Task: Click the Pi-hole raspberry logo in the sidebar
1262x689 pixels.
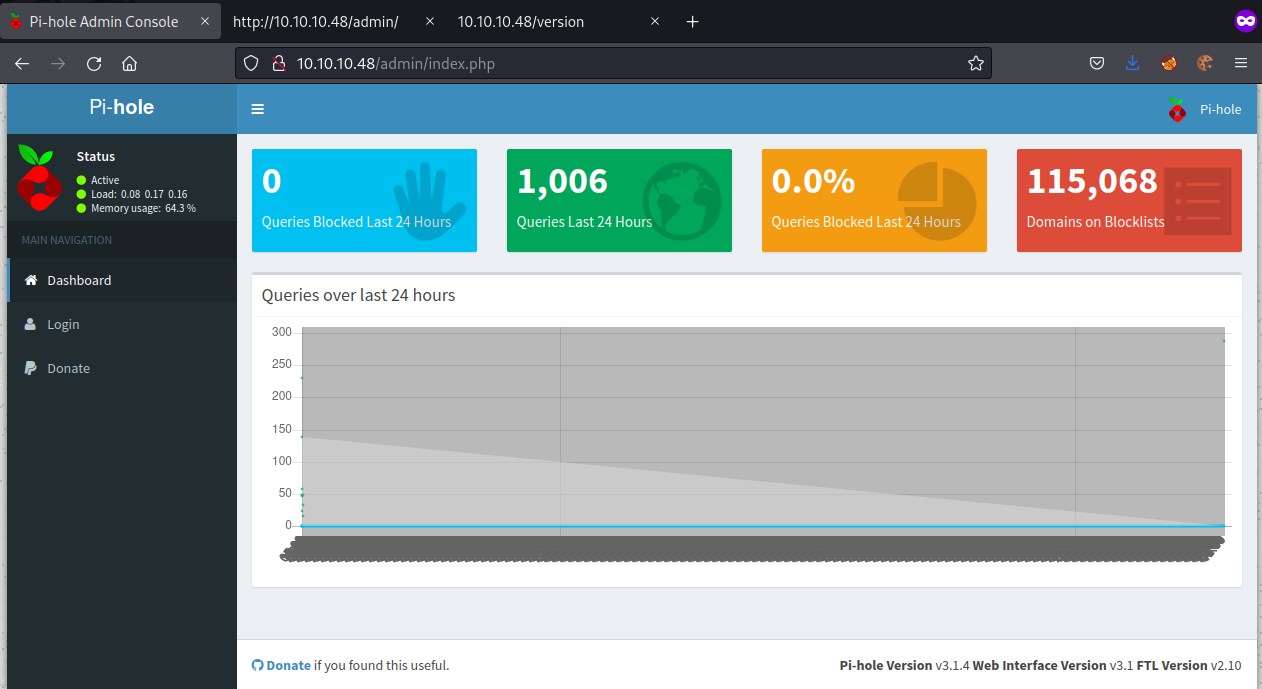Action: pyautogui.click(x=39, y=178)
